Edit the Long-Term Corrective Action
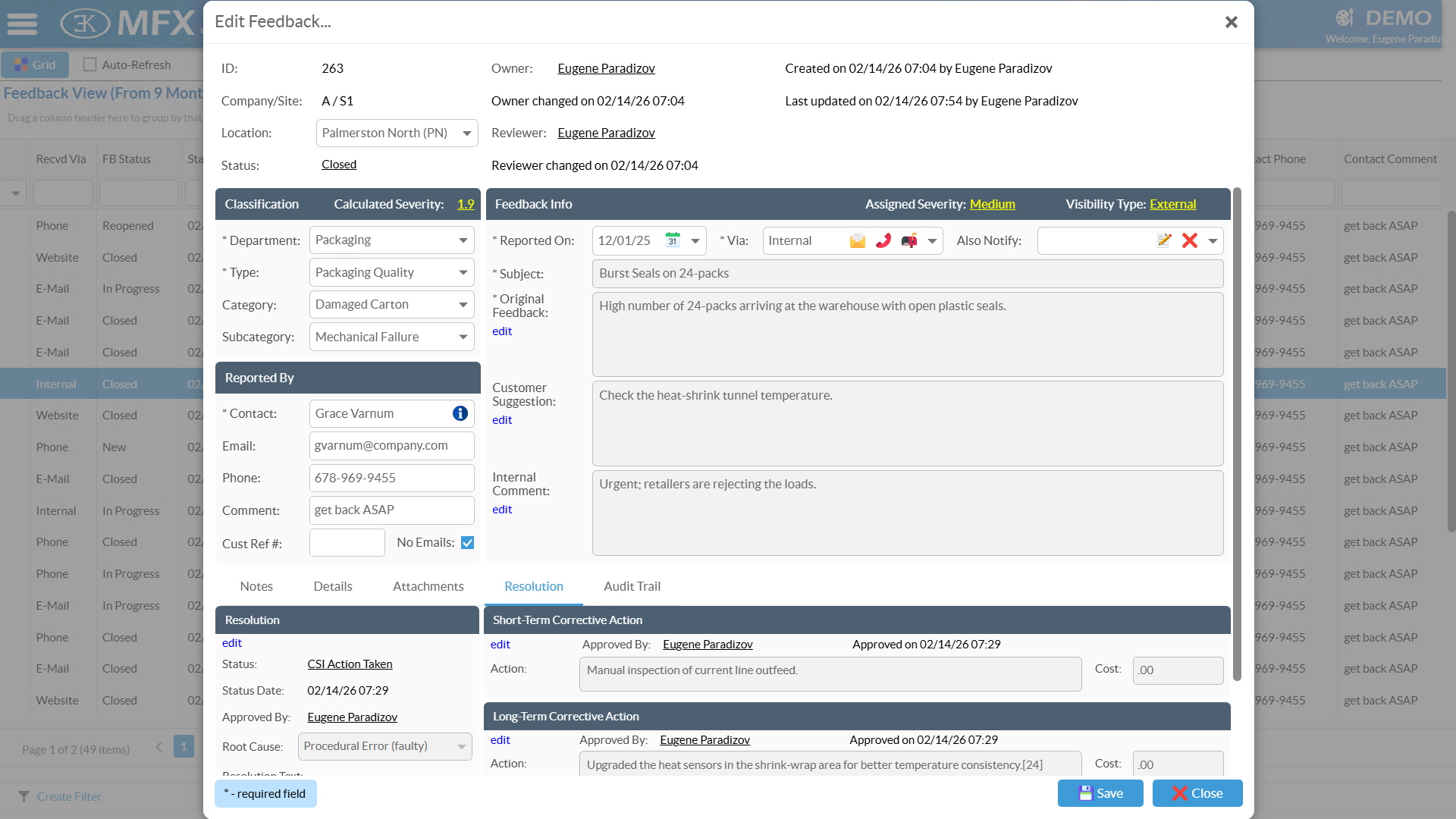1456x819 pixels. (x=500, y=740)
